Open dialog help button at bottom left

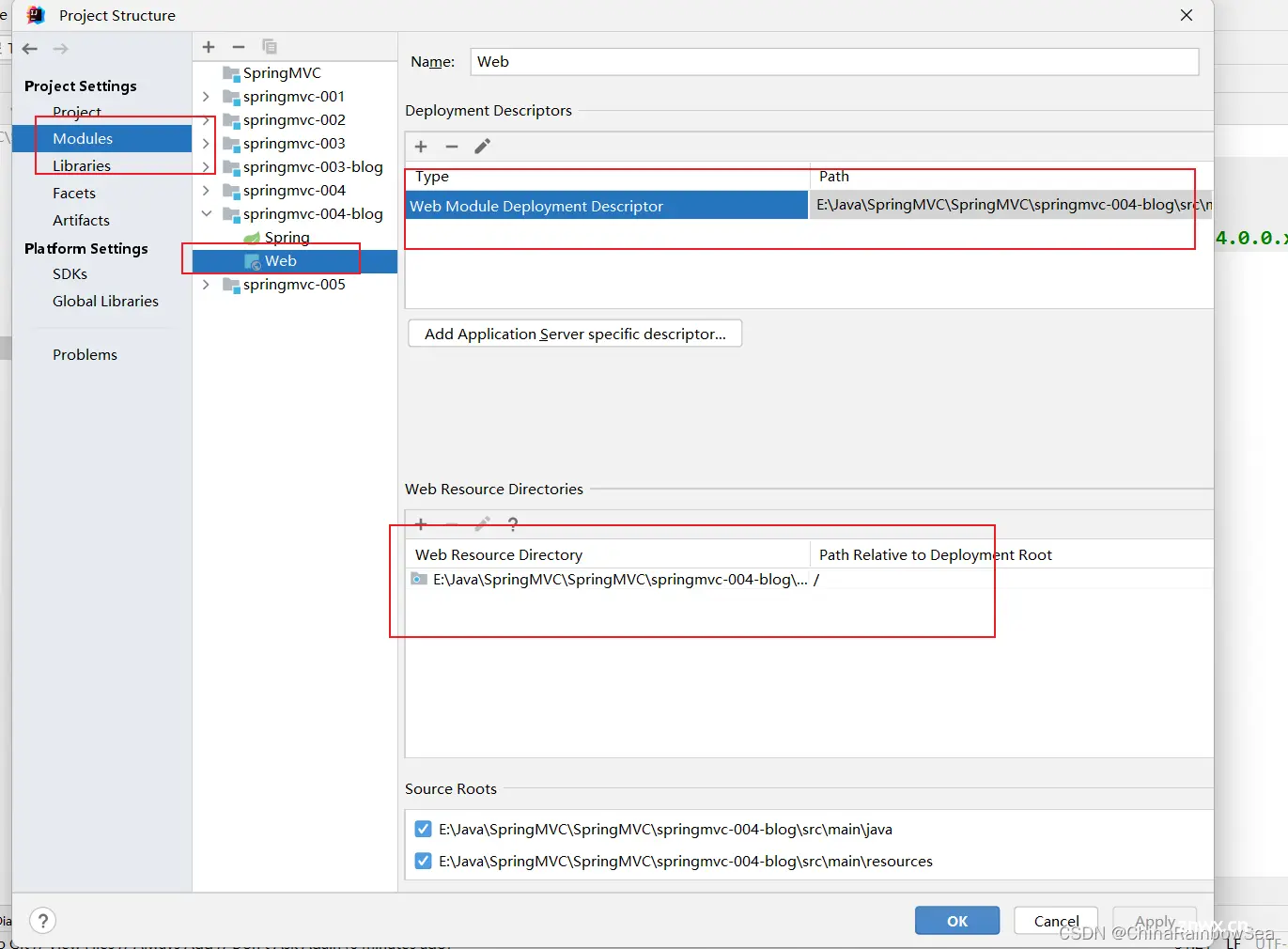pyautogui.click(x=42, y=921)
